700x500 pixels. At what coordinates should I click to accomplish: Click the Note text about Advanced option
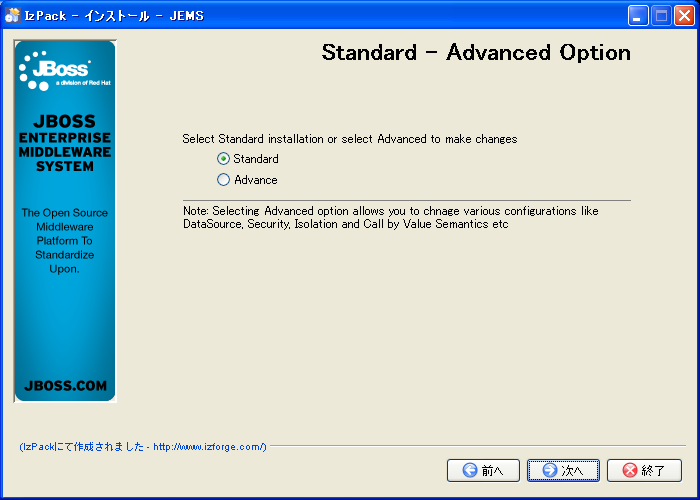coord(400,218)
